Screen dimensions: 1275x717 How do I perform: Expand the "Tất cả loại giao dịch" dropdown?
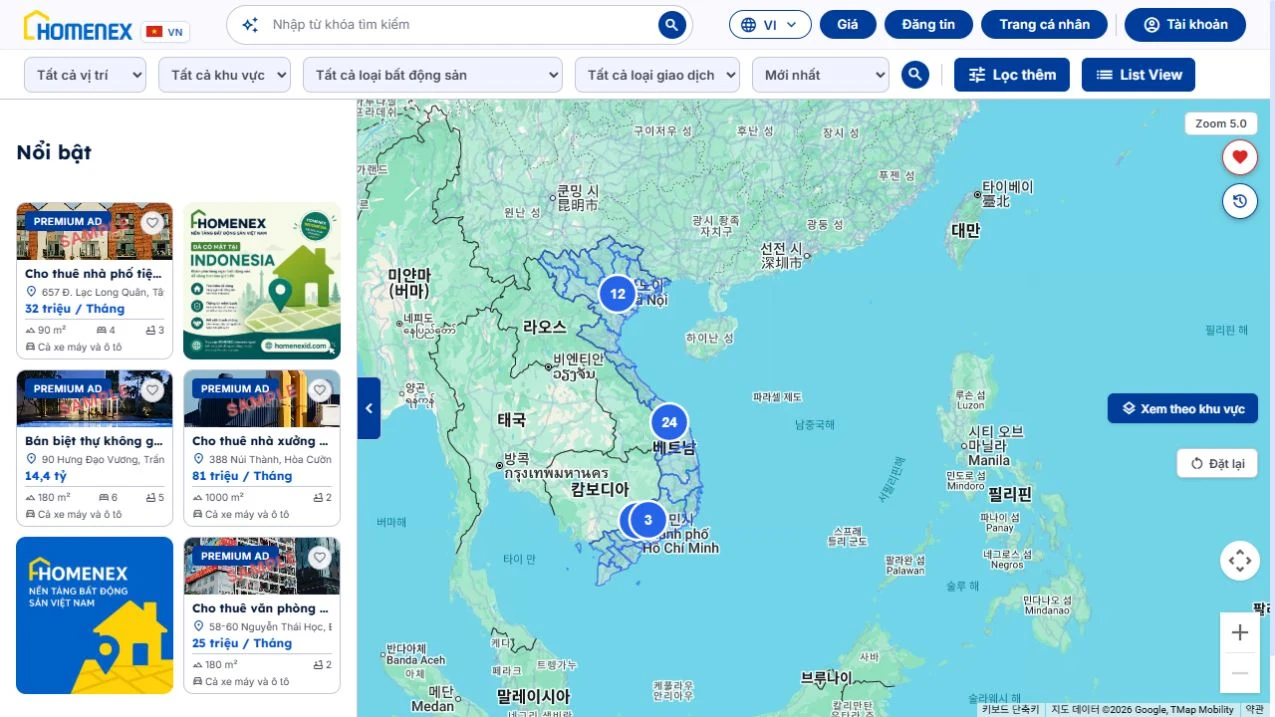[x=657, y=75]
